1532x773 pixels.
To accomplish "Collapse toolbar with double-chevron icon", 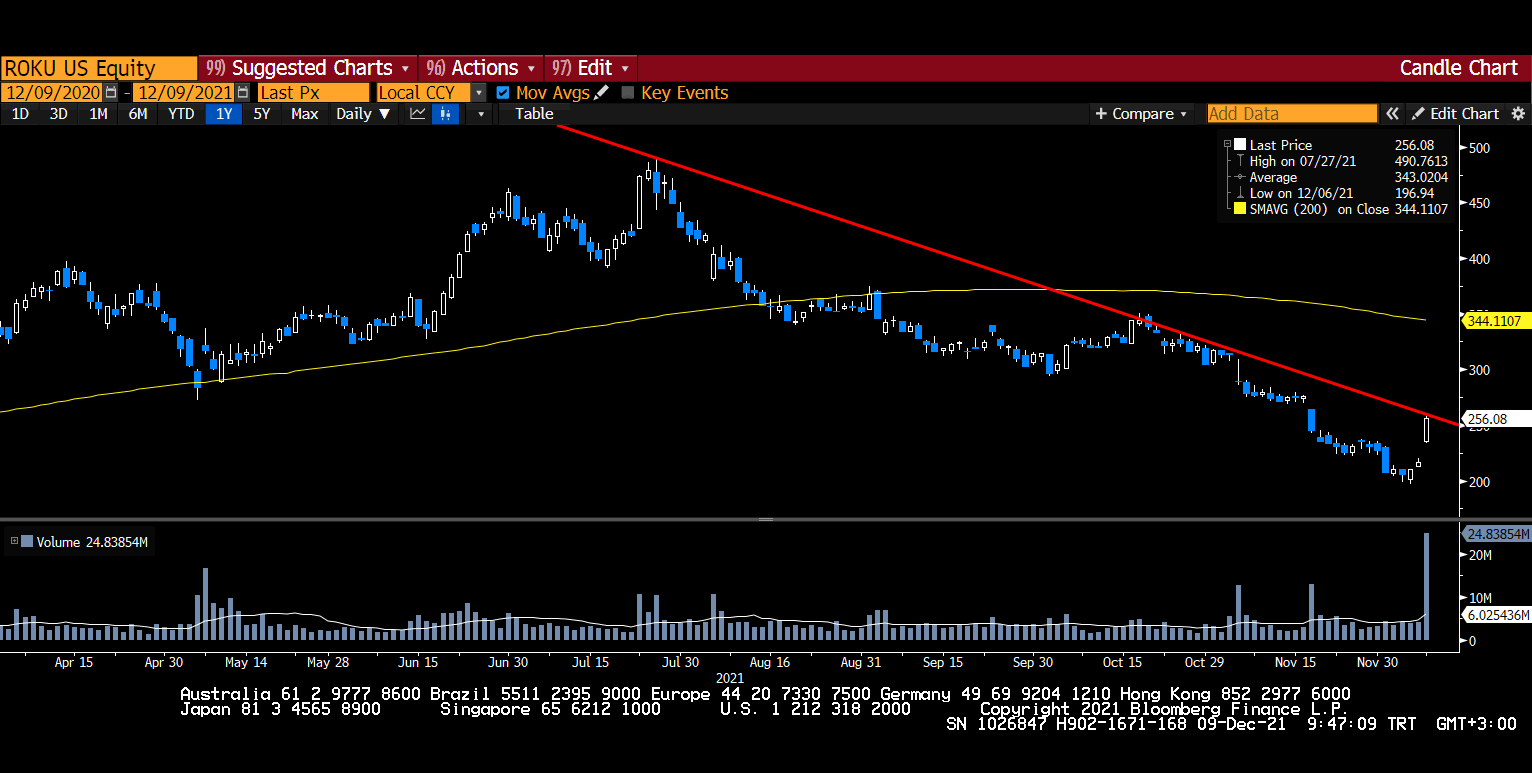I will 1392,114.
